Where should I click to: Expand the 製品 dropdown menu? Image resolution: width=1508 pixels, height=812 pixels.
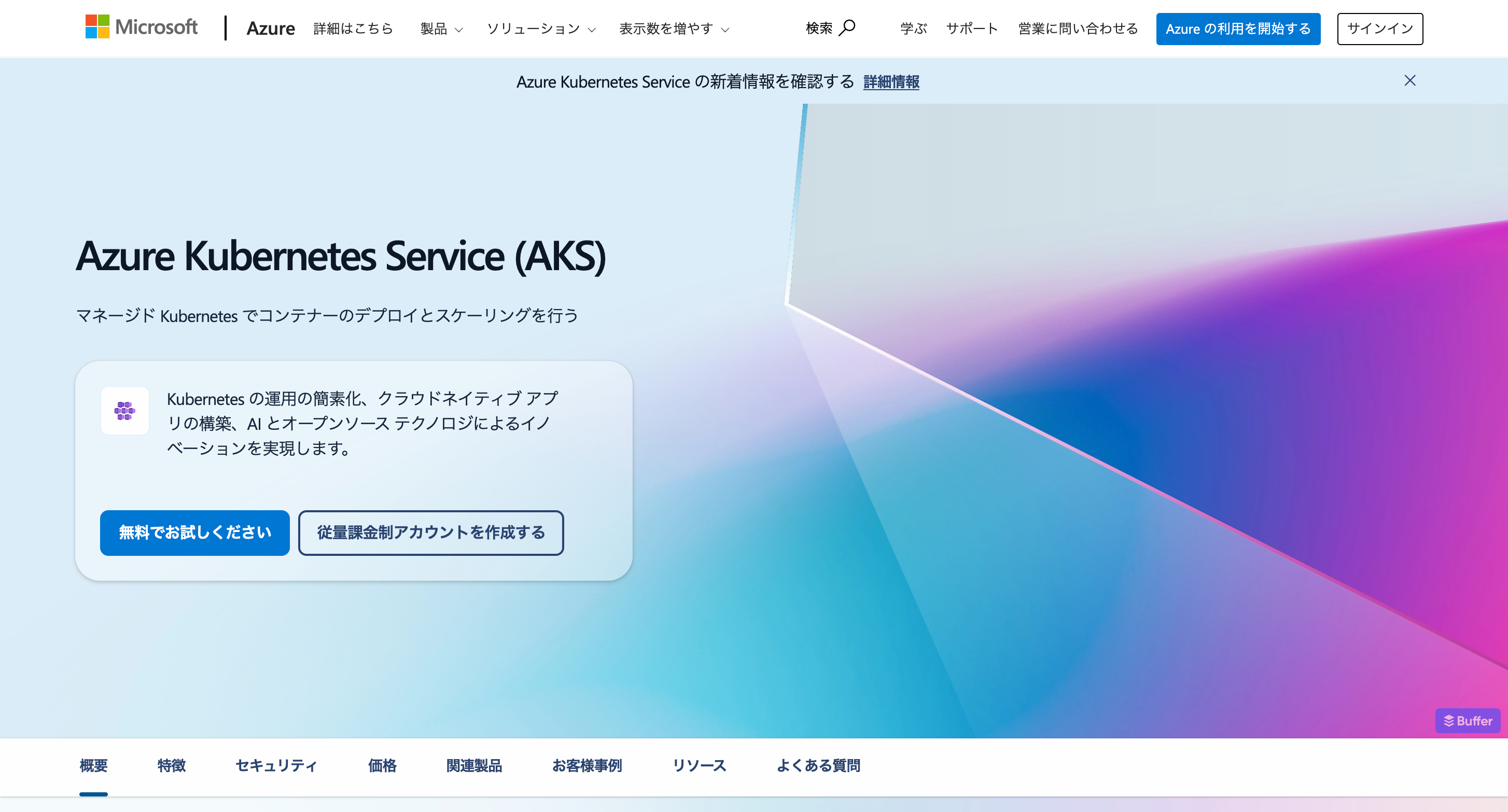click(441, 29)
